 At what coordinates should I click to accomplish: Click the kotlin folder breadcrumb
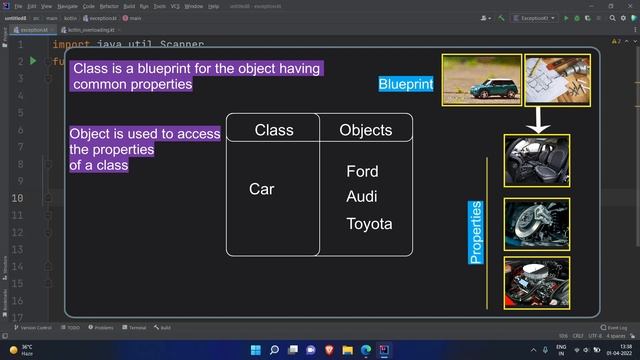coord(70,18)
